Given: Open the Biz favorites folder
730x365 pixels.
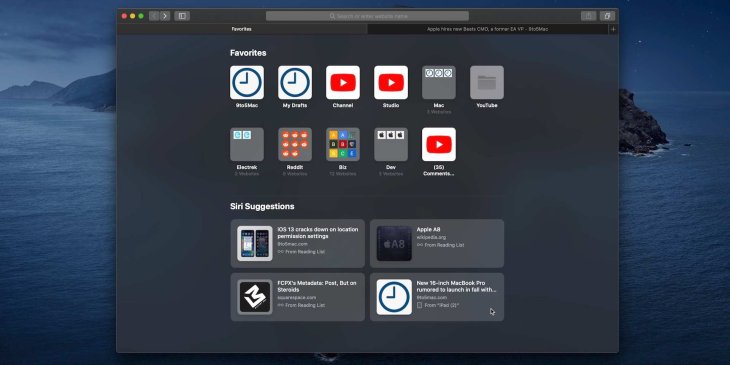Looking at the screenshot, I should pos(343,144).
